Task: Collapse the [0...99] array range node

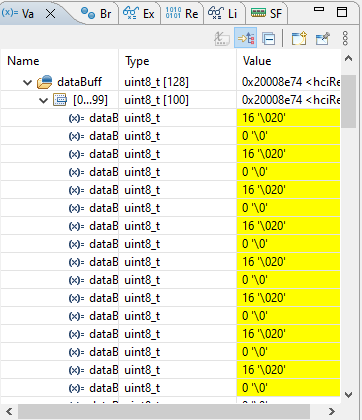Action: pyautogui.click(x=44, y=100)
